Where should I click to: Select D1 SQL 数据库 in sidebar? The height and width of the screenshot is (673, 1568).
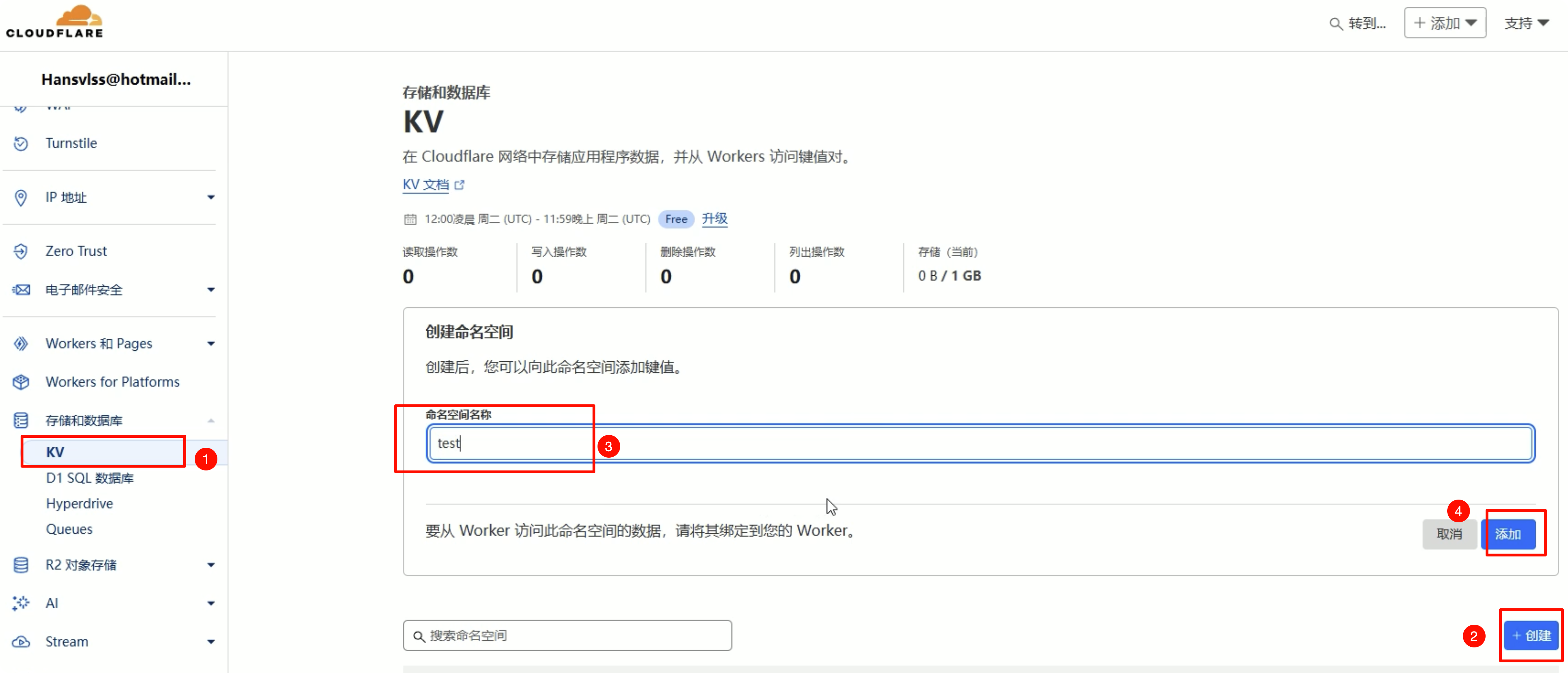pyautogui.click(x=90, y=478)
